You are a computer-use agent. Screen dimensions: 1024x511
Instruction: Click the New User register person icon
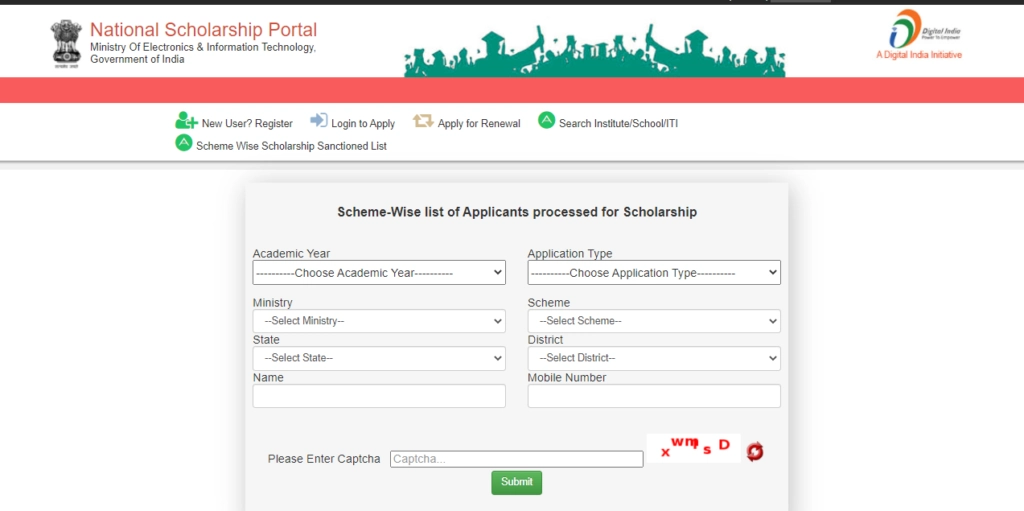click(186, 121)
